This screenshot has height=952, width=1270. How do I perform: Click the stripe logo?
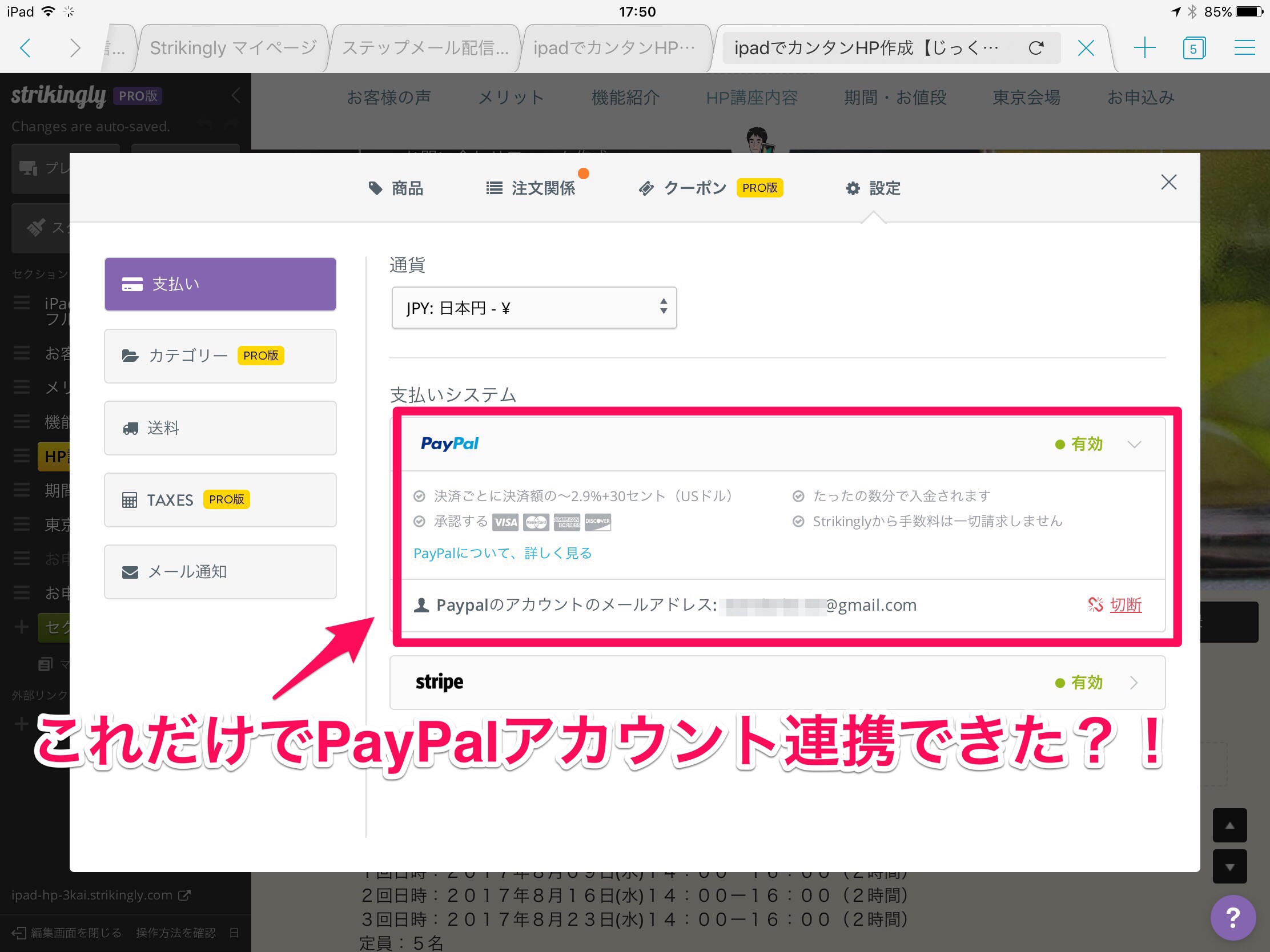point(439,681)
